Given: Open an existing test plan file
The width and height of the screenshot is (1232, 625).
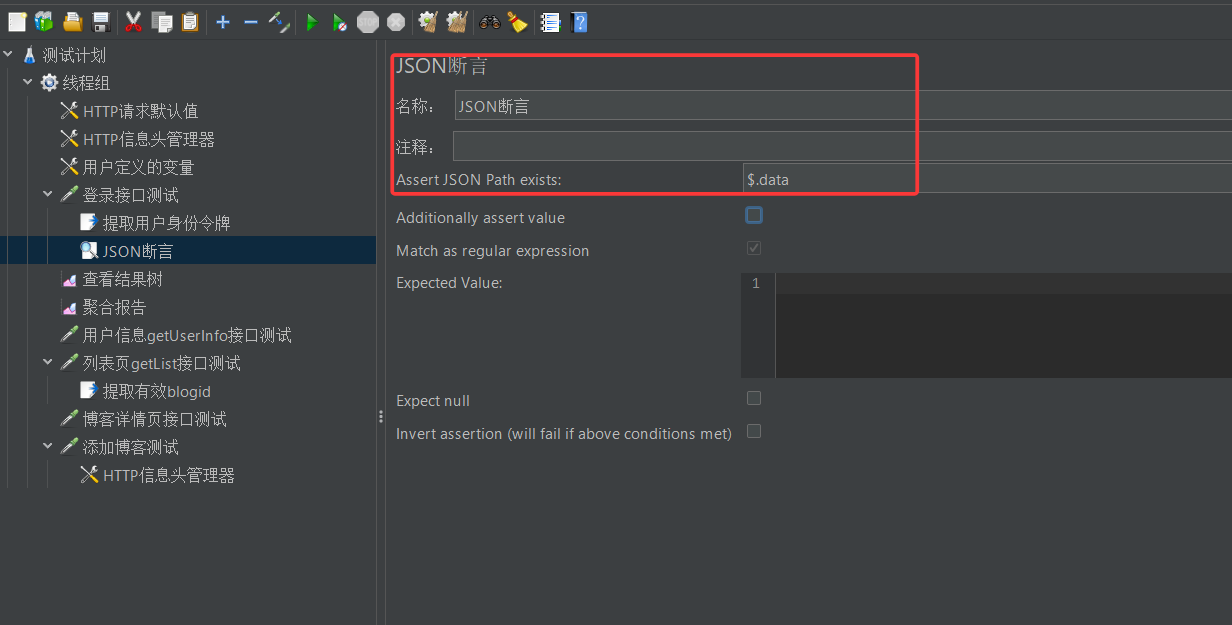Looking at the screenshot, I should (72, 21).
